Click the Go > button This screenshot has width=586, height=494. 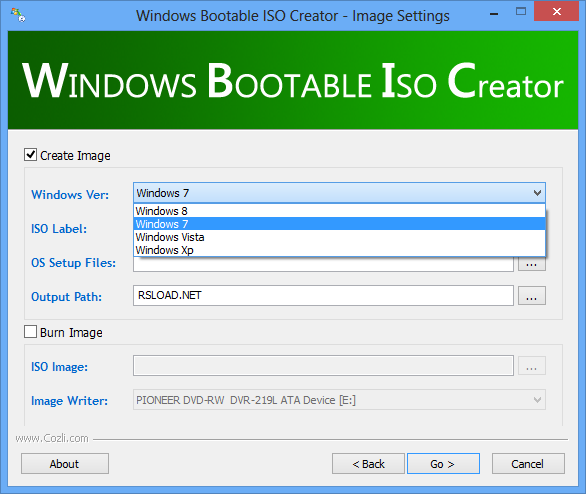pyautogui.click(x=443, y=464)
